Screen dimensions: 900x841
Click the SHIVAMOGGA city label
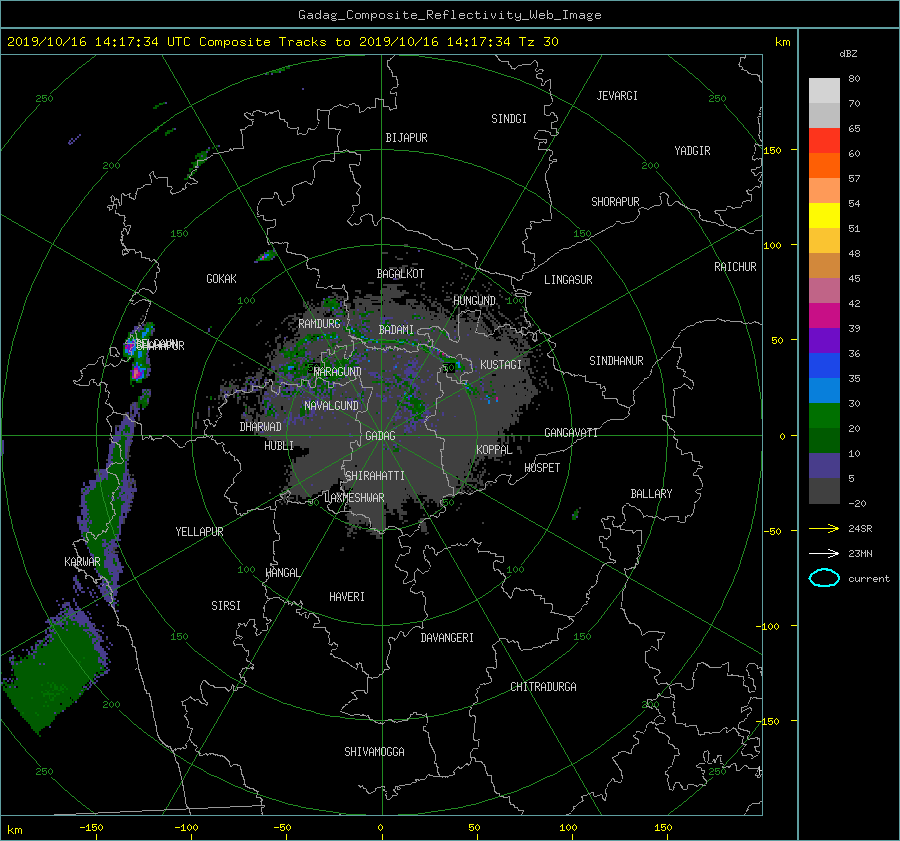[374, 752]
